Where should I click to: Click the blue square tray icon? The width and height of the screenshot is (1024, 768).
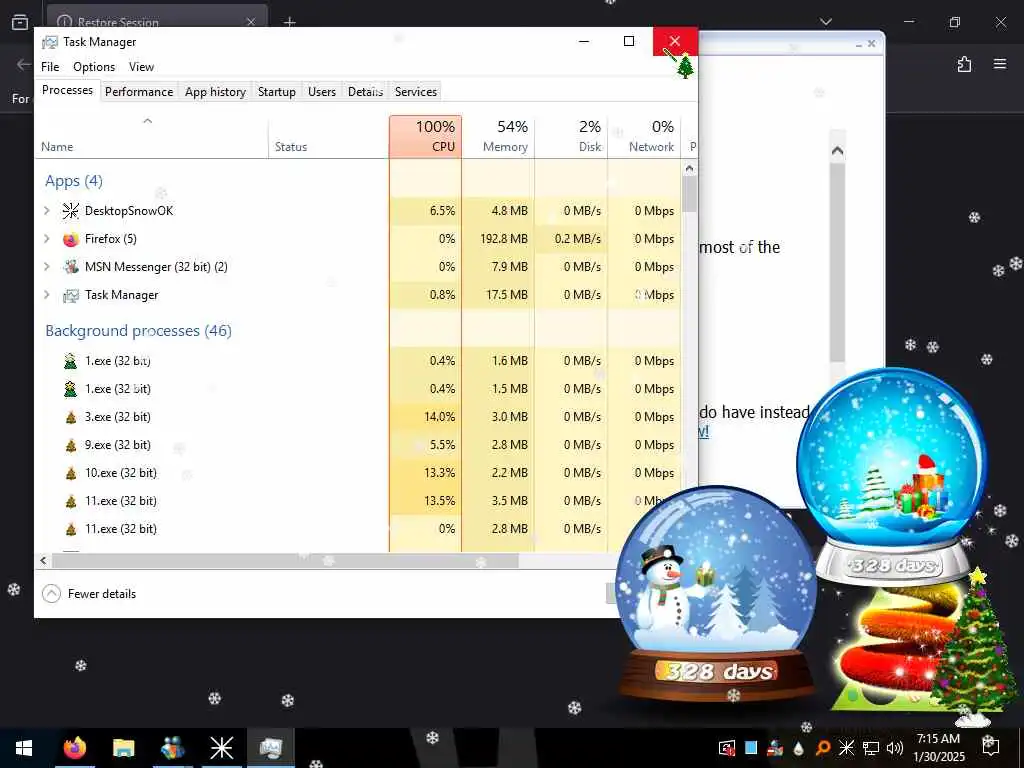click(751, 748)
